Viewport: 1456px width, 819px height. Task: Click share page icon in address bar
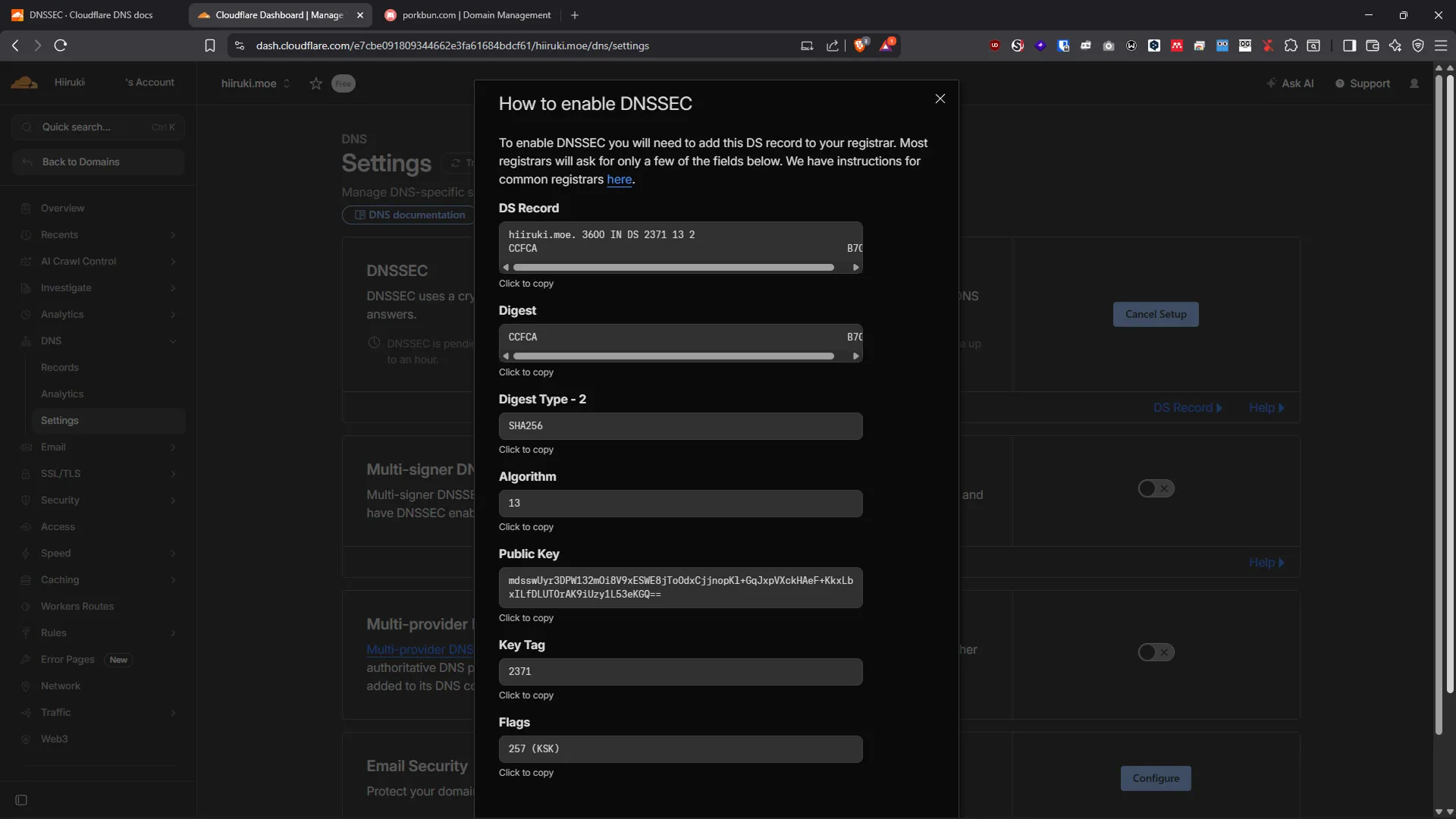833,45
